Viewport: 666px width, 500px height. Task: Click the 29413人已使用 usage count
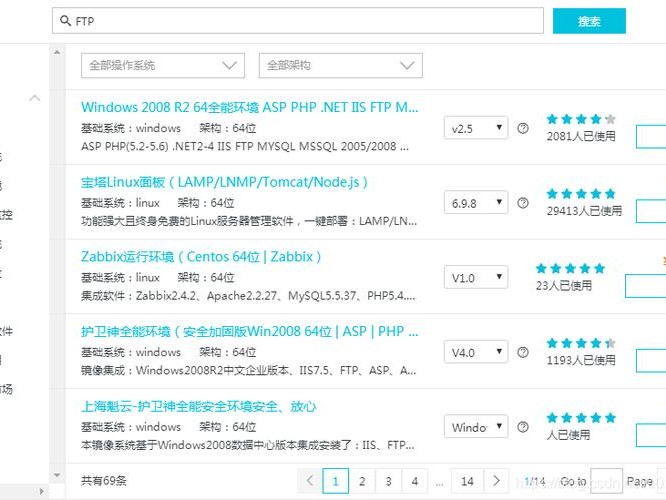(x=584, y=211)
